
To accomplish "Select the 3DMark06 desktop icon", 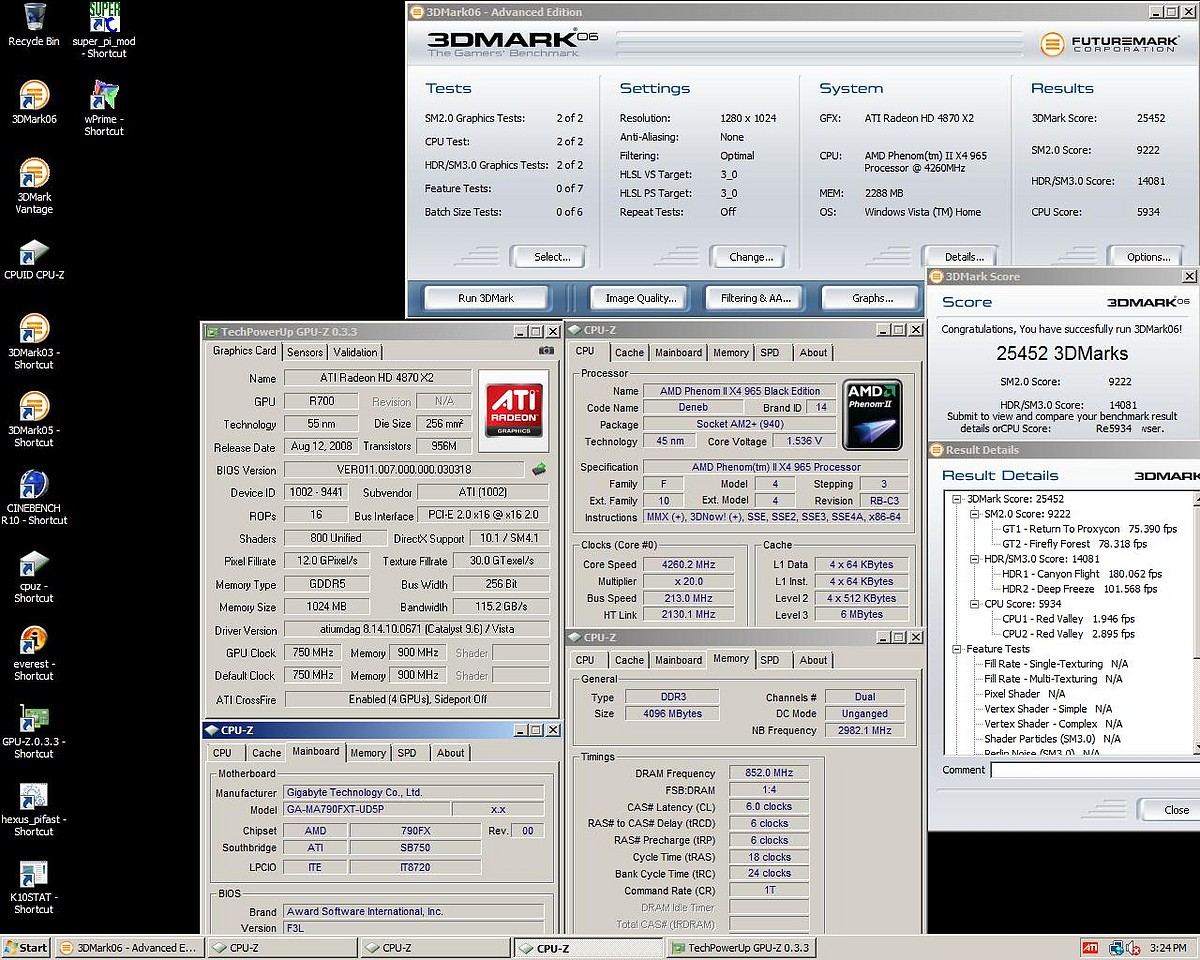I will coord(34,102).
